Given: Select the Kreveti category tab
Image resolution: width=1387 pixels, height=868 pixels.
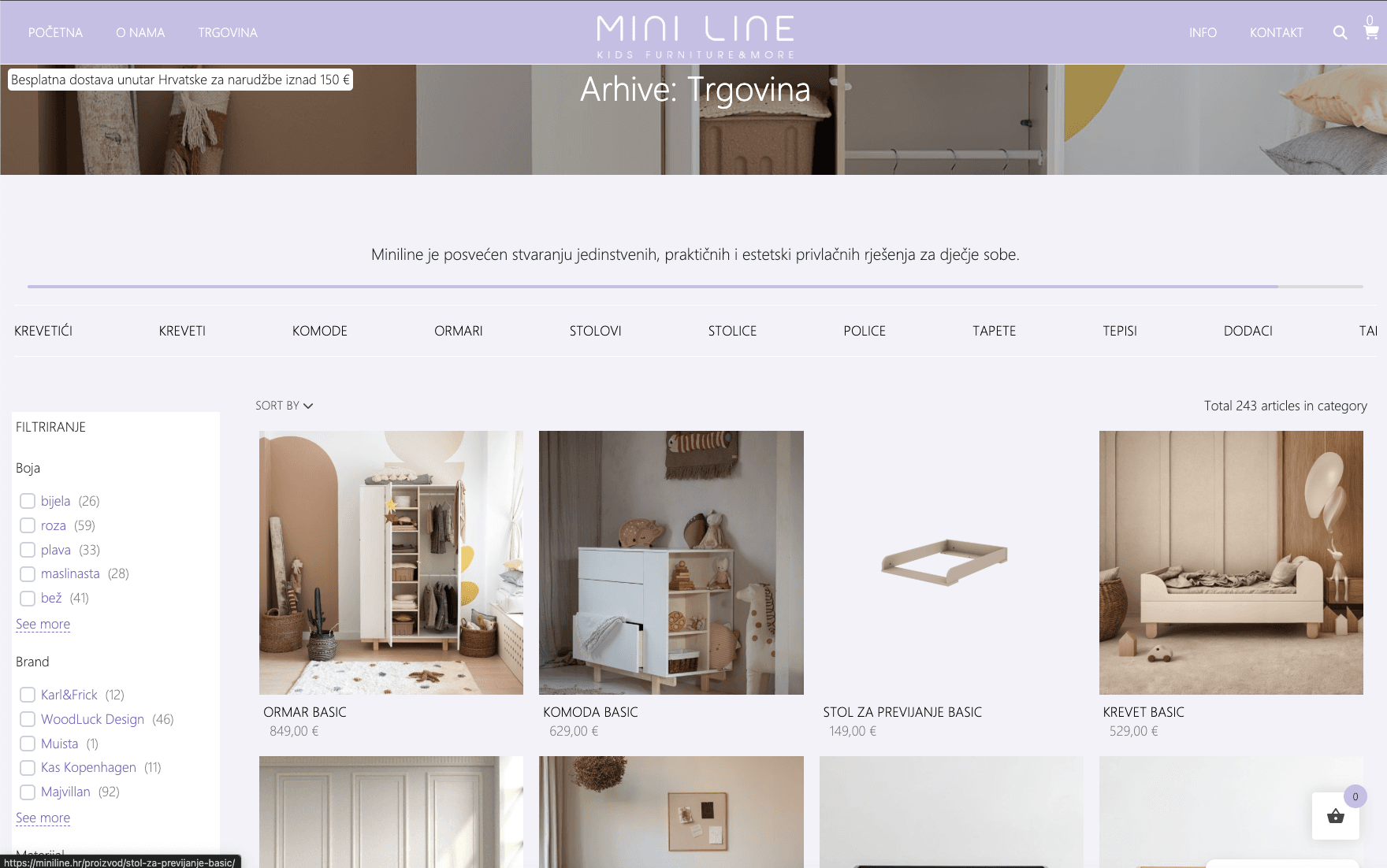Looking at the screenshot, I should point(182,331).
